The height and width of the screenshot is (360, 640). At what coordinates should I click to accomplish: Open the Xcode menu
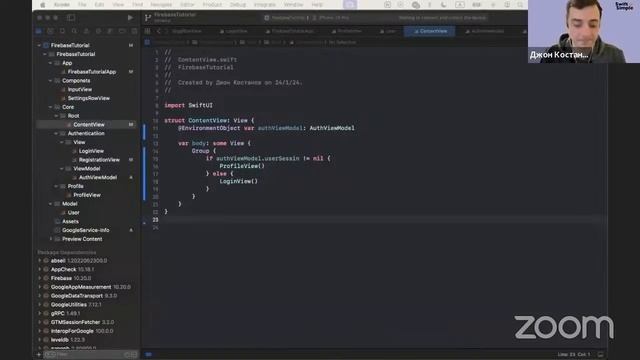(62, 4)
